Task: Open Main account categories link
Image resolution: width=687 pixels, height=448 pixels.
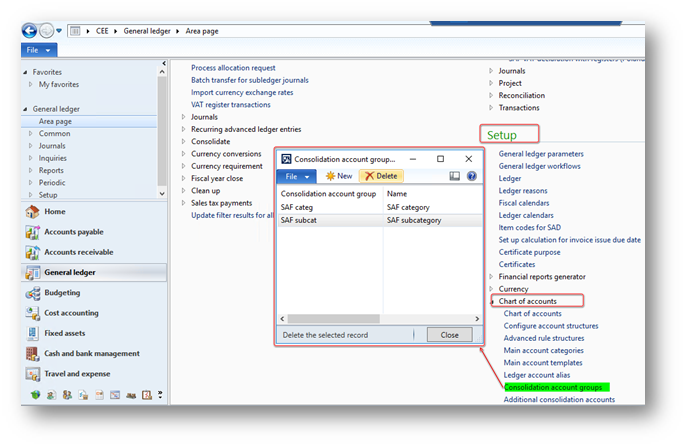Action: (x=543, y=350)
